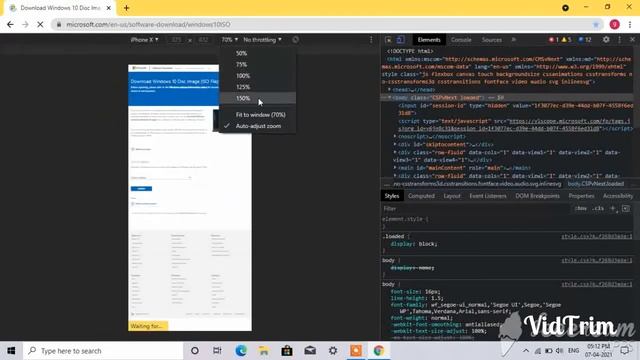Open a new Chrome tab
The image size is (640, 360).
click(126, 8)
